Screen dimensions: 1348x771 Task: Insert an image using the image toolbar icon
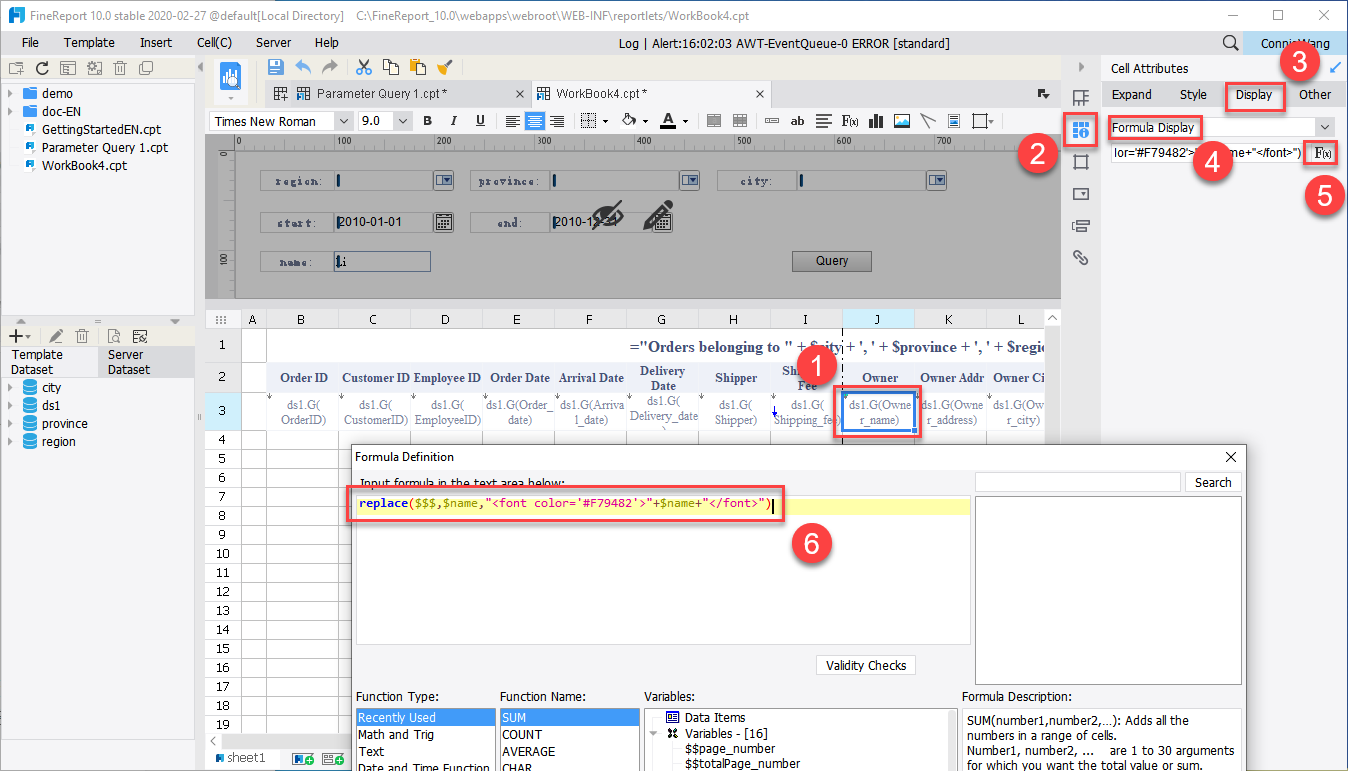coord(901,120)
